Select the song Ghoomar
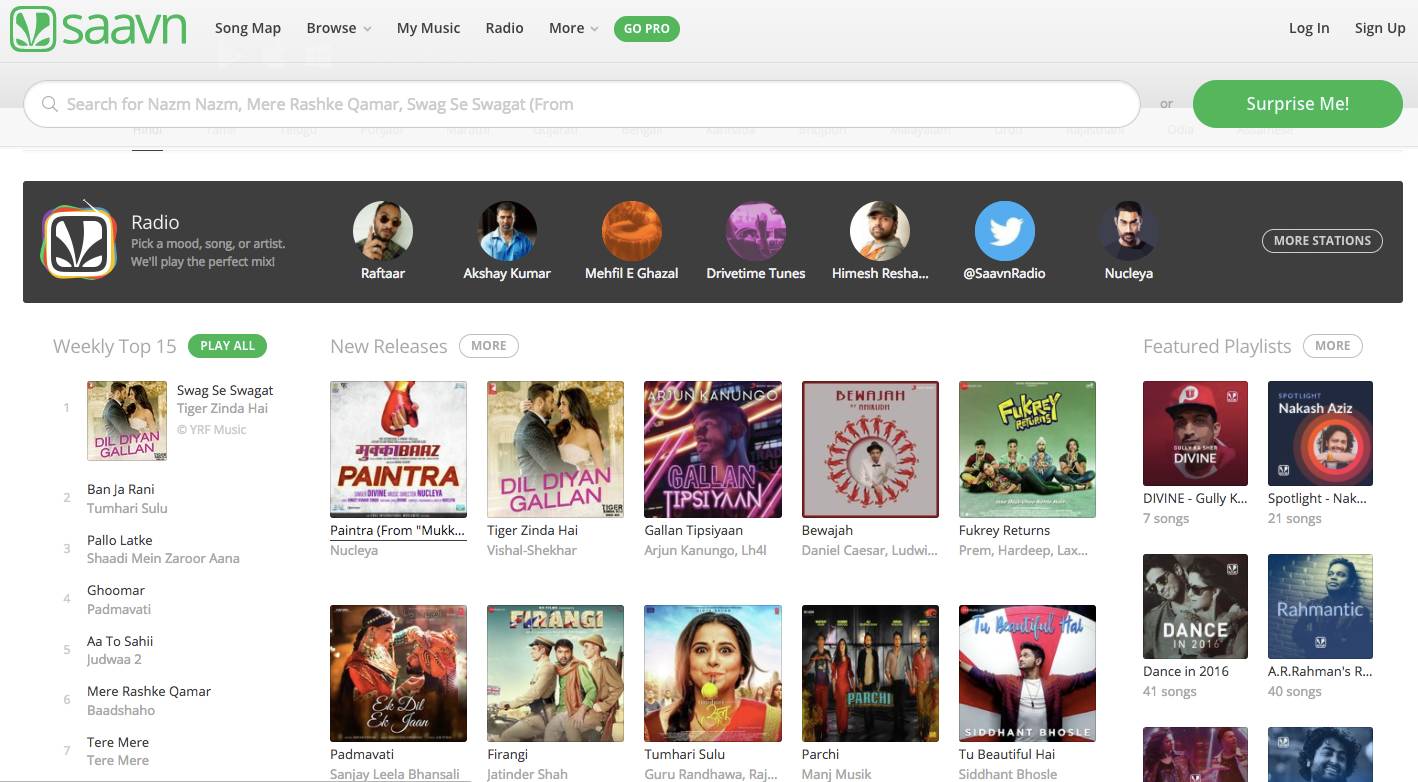The height and width of the screenshot is (782, 1418). pos(116,590)
